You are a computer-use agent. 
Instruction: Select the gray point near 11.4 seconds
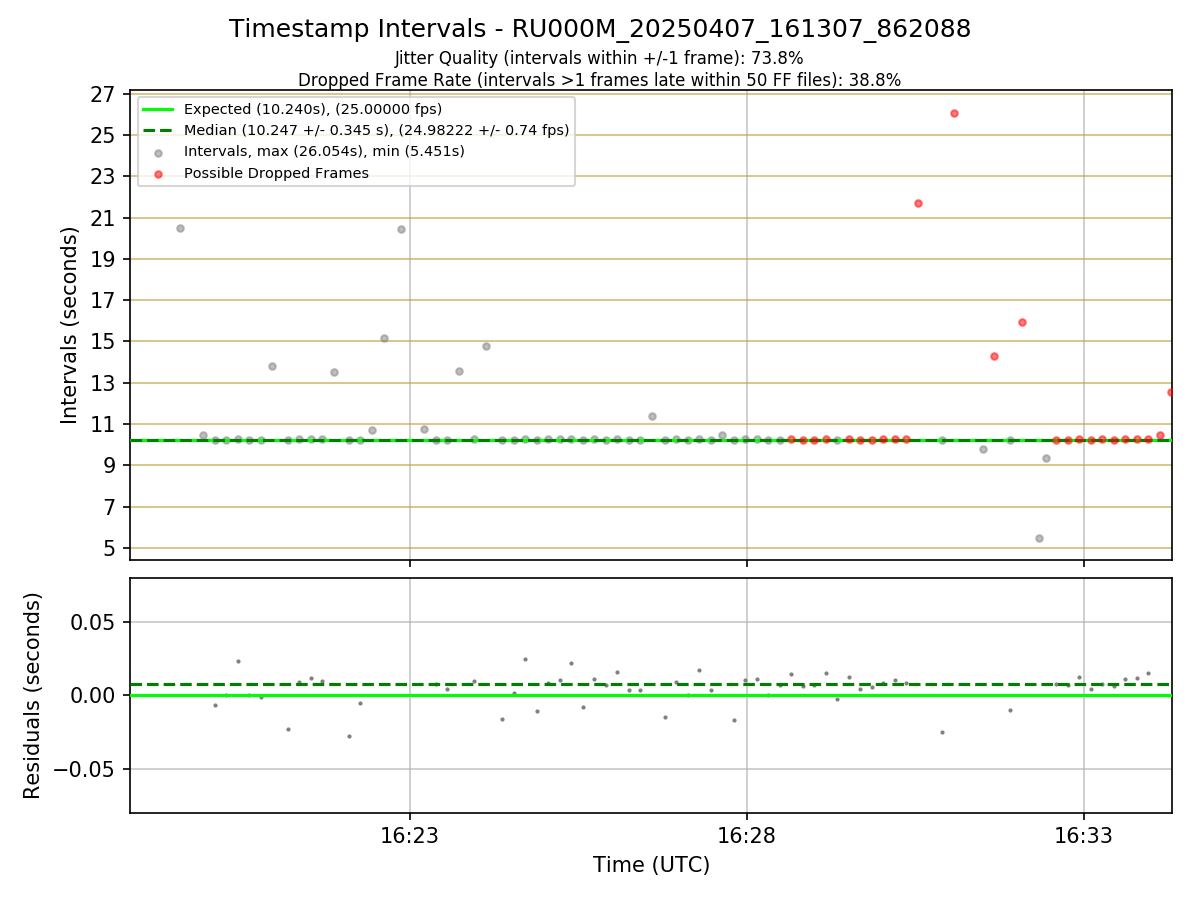click(652, 416)
